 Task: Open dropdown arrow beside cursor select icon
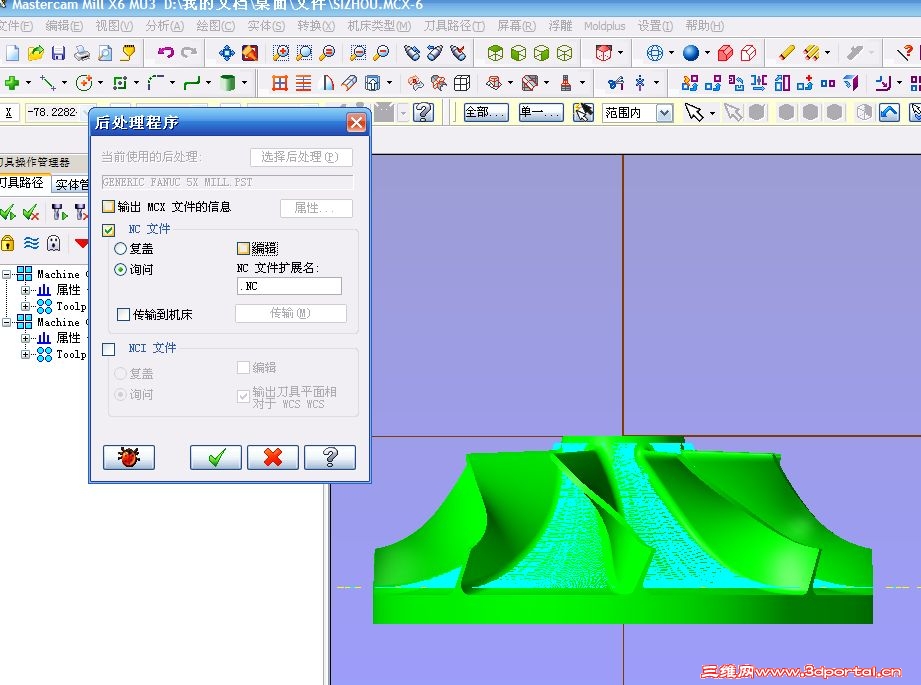[712, 112]
